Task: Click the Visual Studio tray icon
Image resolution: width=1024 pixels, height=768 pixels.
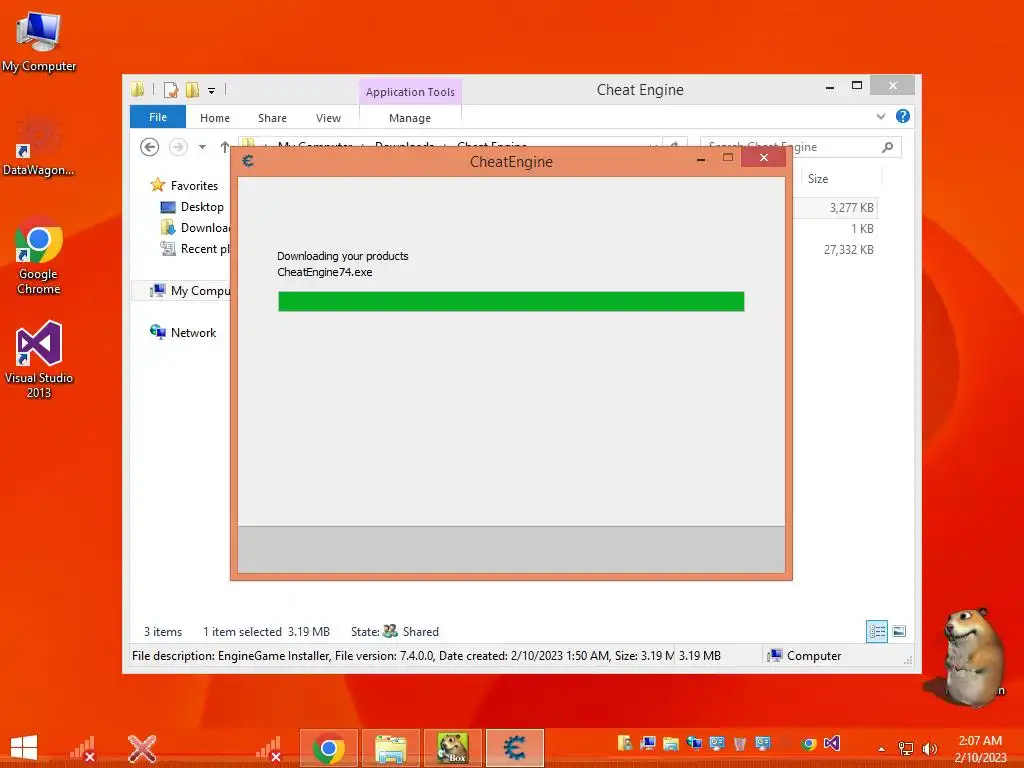Action: [x=831, y=743]
